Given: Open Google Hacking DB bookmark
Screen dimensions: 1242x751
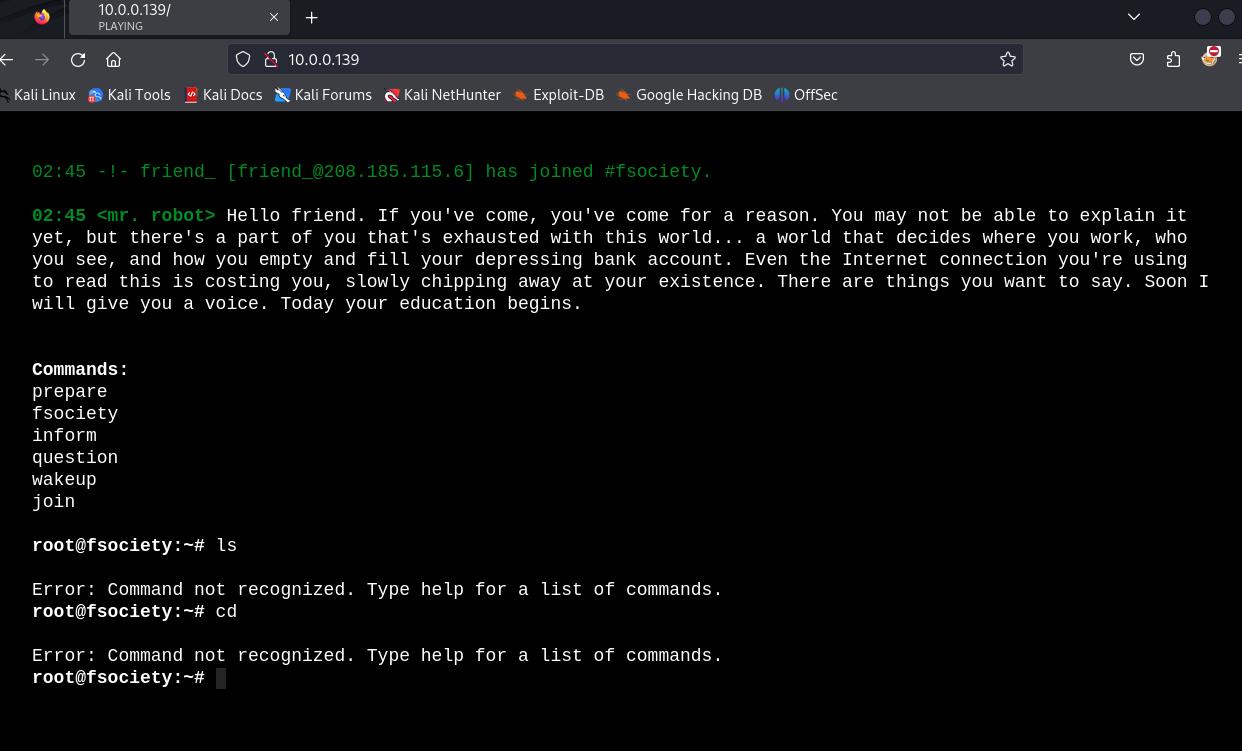Looking at the screenshot, I should pos(688,95).
